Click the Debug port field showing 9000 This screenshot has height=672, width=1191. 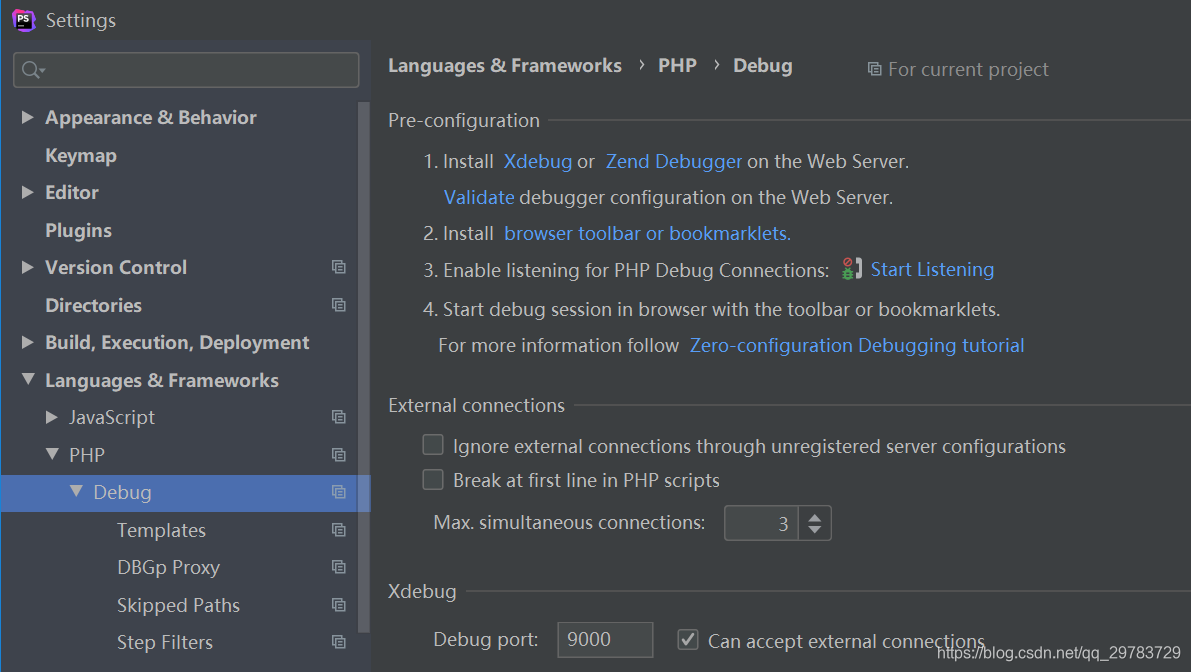(605, 639)
